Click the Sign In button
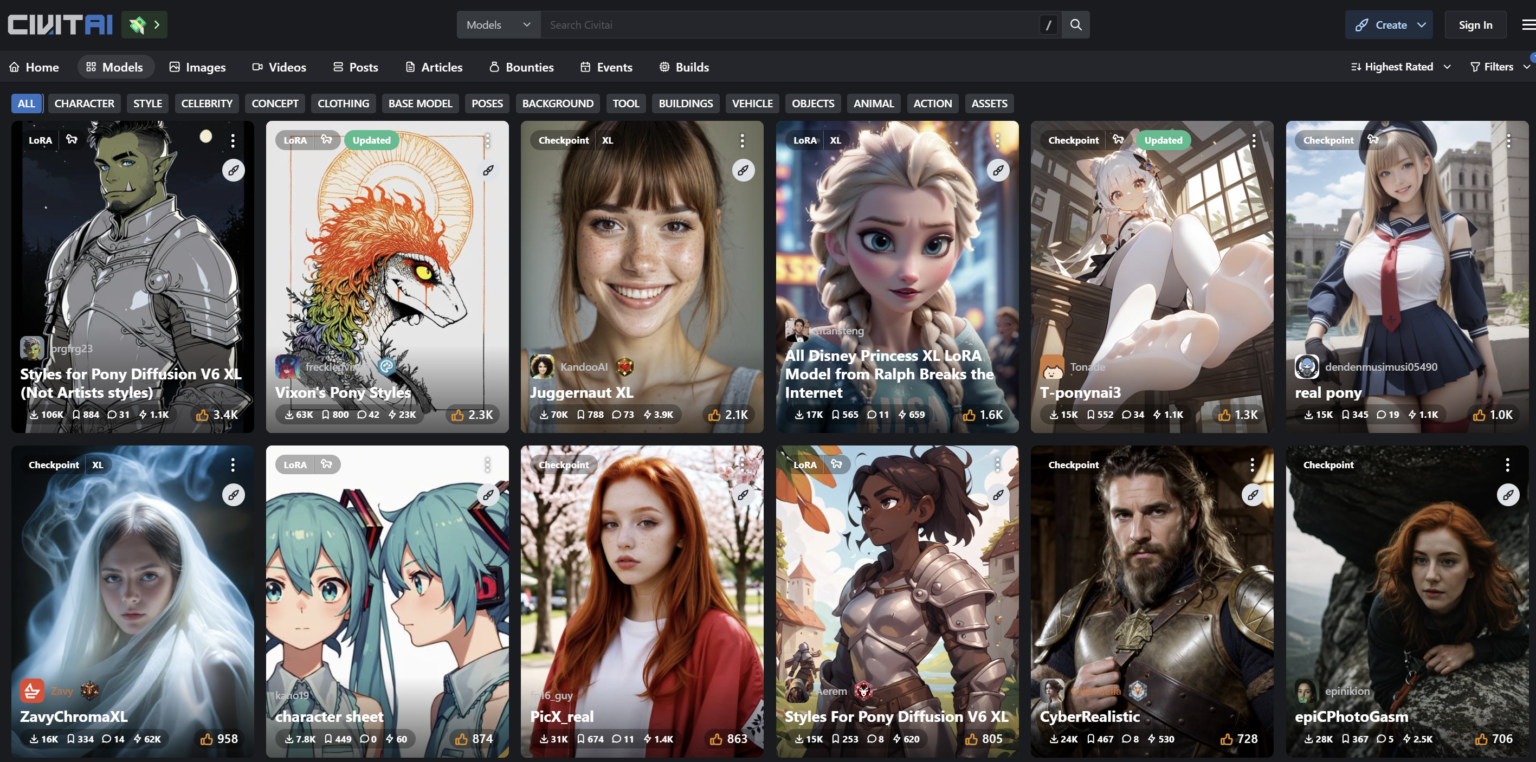 (1475, 25)
